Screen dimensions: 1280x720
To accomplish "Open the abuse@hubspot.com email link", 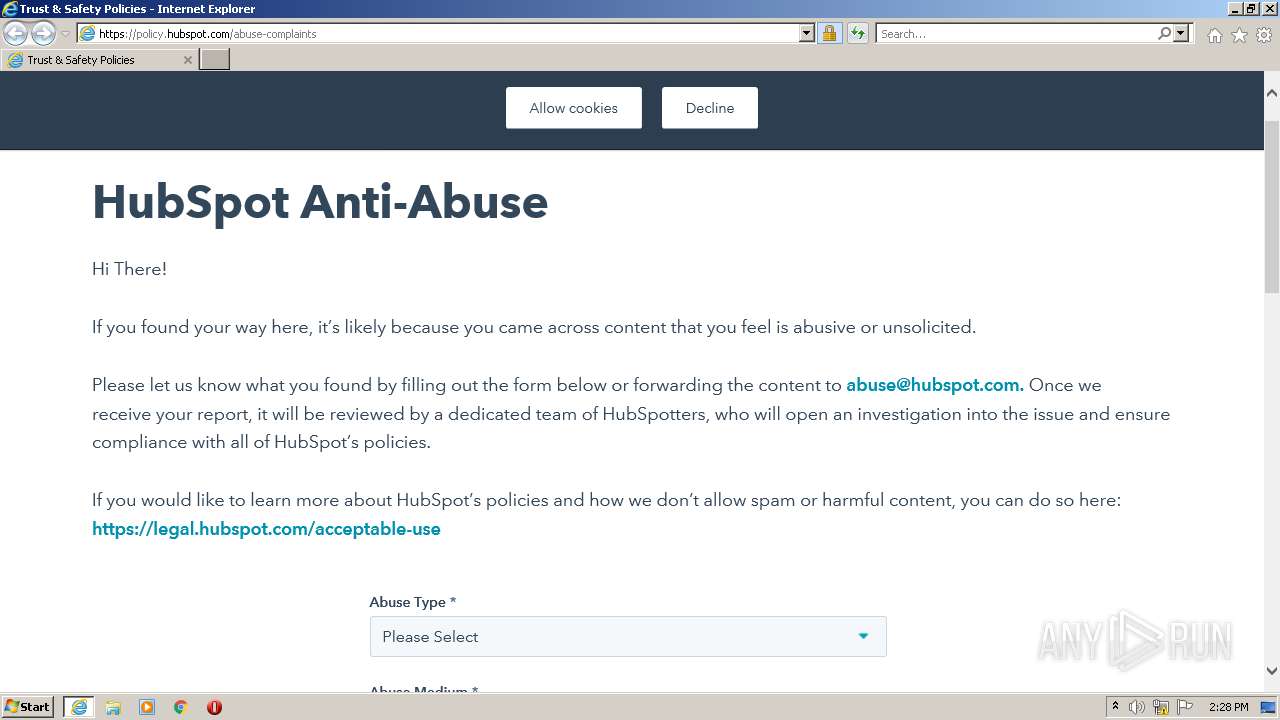I will tap(935, 385).
